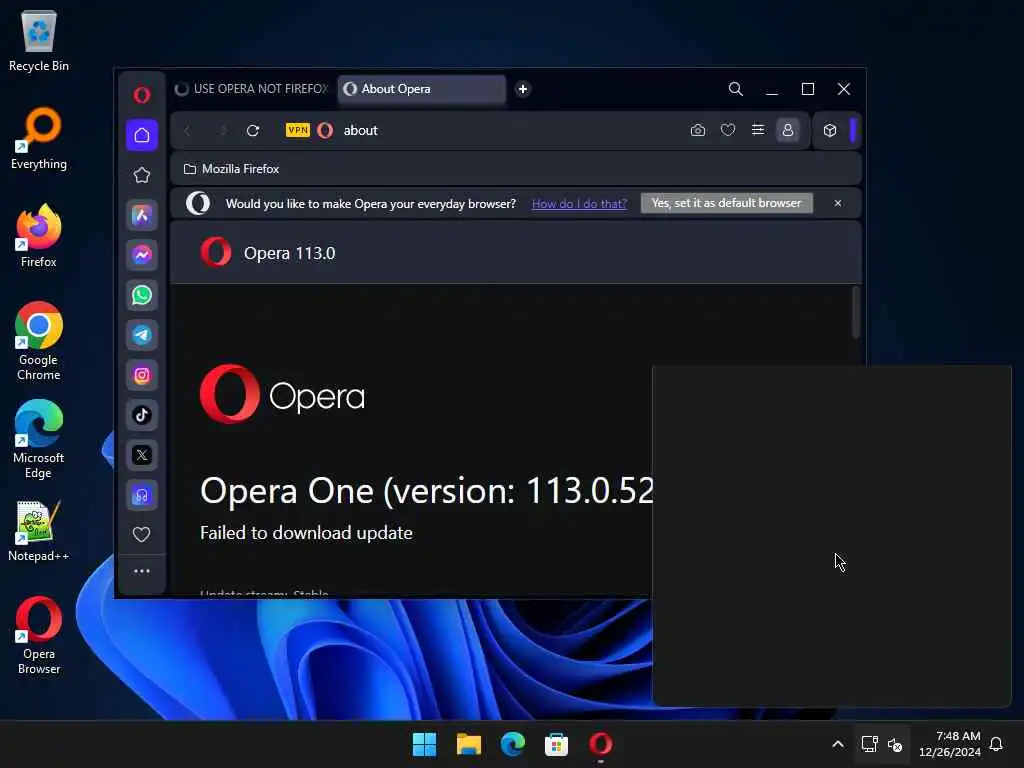Open Pinboards heart icon in sidebar

142,534
